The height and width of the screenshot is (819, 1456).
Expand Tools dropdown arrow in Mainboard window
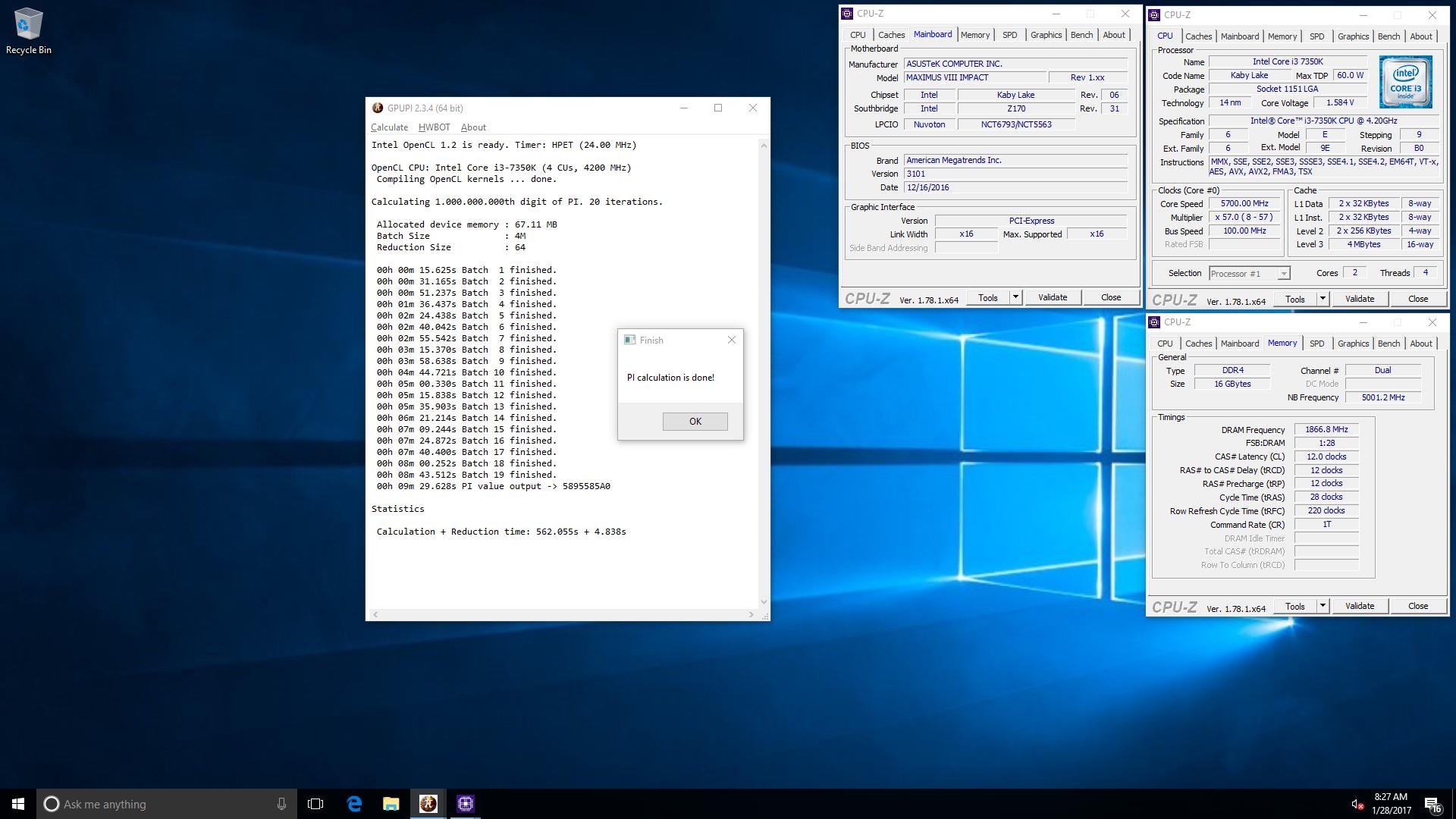pos(1015,297)
